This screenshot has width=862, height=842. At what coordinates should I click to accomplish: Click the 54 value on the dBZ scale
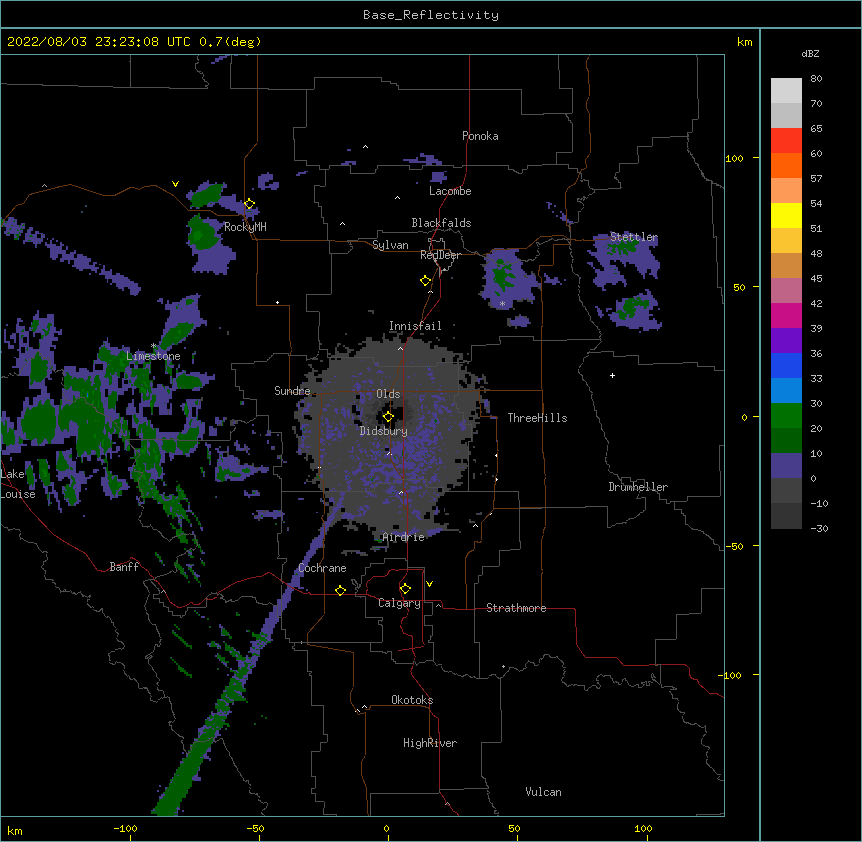click(816, 203)
